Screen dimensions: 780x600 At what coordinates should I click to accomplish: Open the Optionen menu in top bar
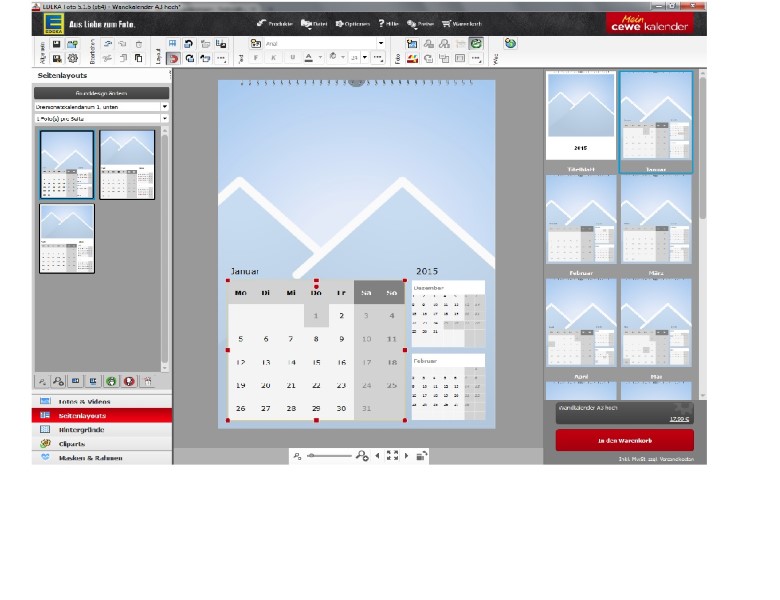tap(353, 24)
